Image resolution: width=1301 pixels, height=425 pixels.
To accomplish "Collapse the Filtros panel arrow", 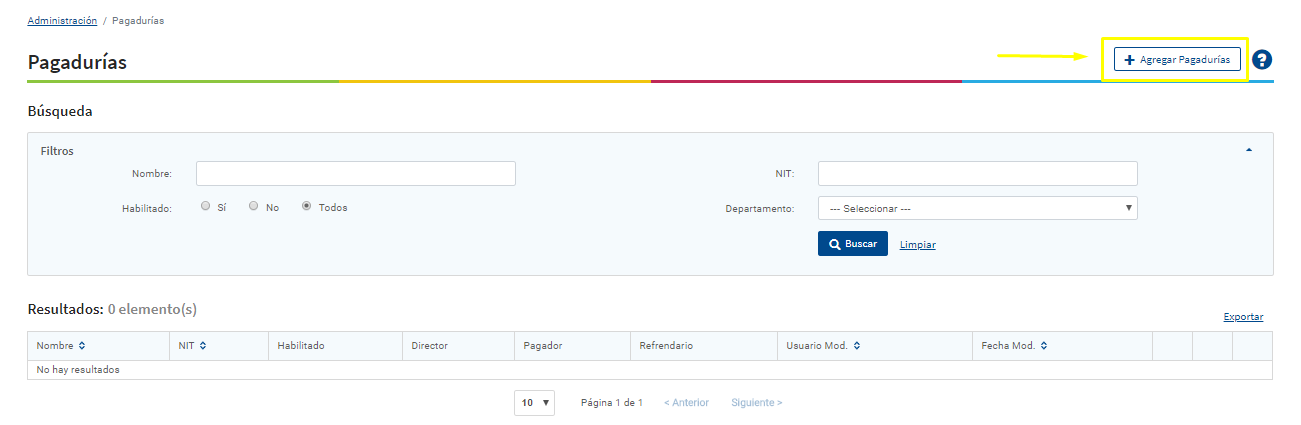I will tap(1249, 150).
